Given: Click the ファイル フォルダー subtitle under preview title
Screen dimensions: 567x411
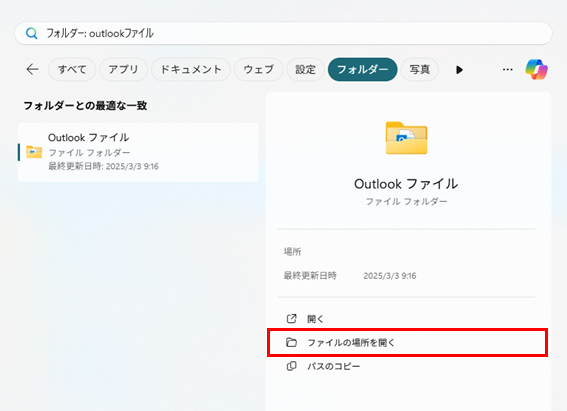Looking at the screenshot, I should click(406, 201).
